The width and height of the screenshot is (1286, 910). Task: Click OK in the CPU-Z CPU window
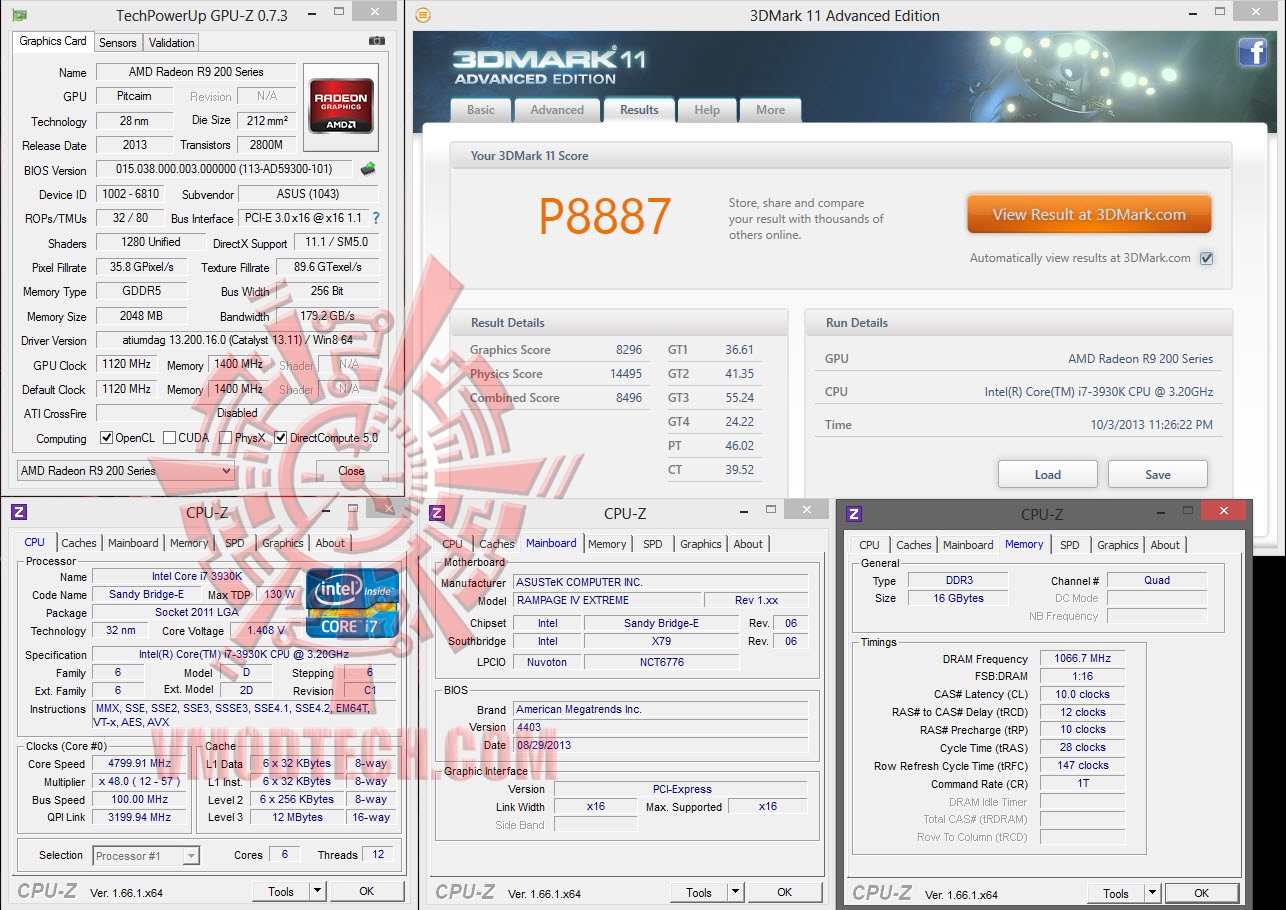click(x=367, y=891)
